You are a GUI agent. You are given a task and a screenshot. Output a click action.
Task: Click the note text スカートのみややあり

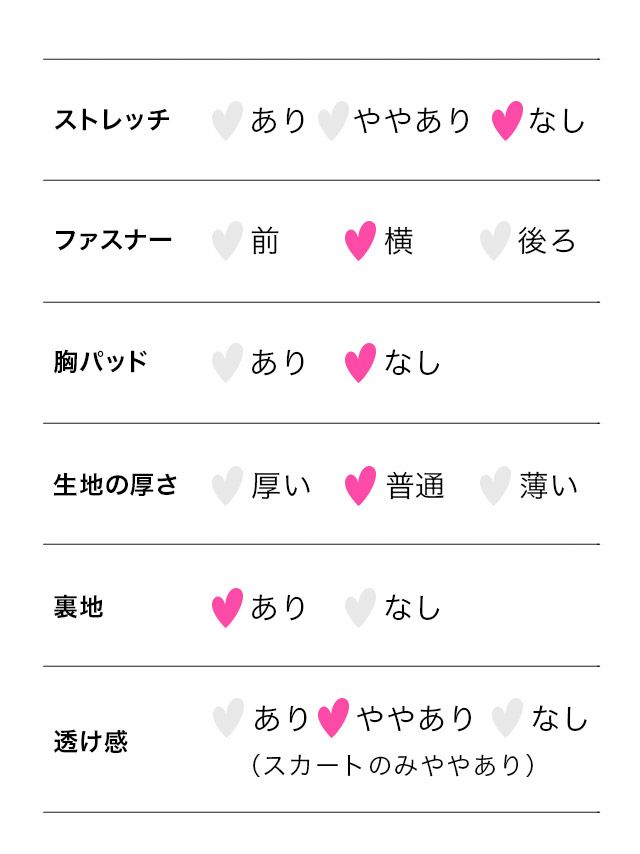point(393,766)
